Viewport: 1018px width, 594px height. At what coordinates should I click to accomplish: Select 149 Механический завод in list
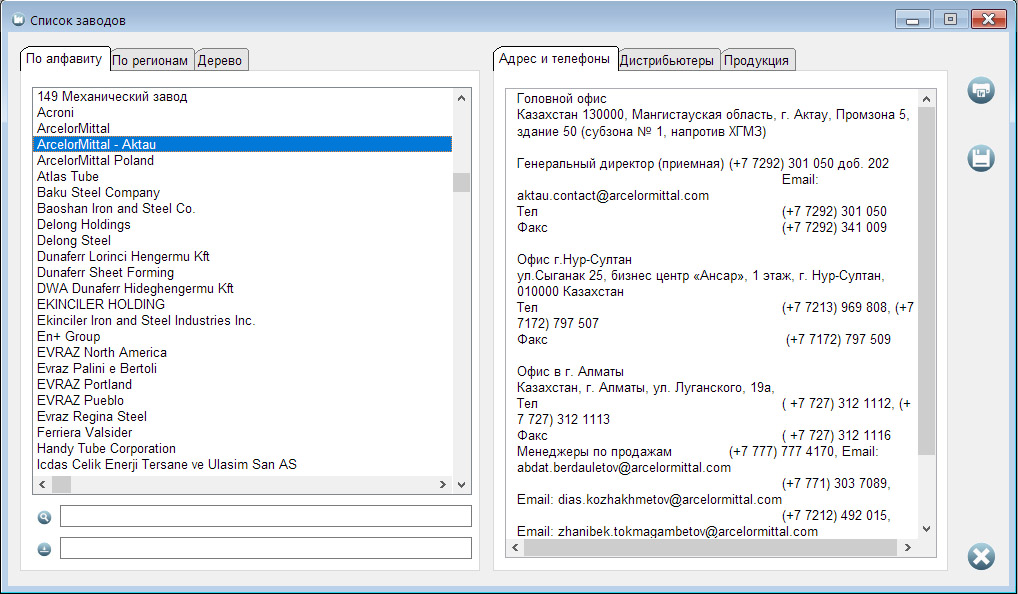coord(242,97)
